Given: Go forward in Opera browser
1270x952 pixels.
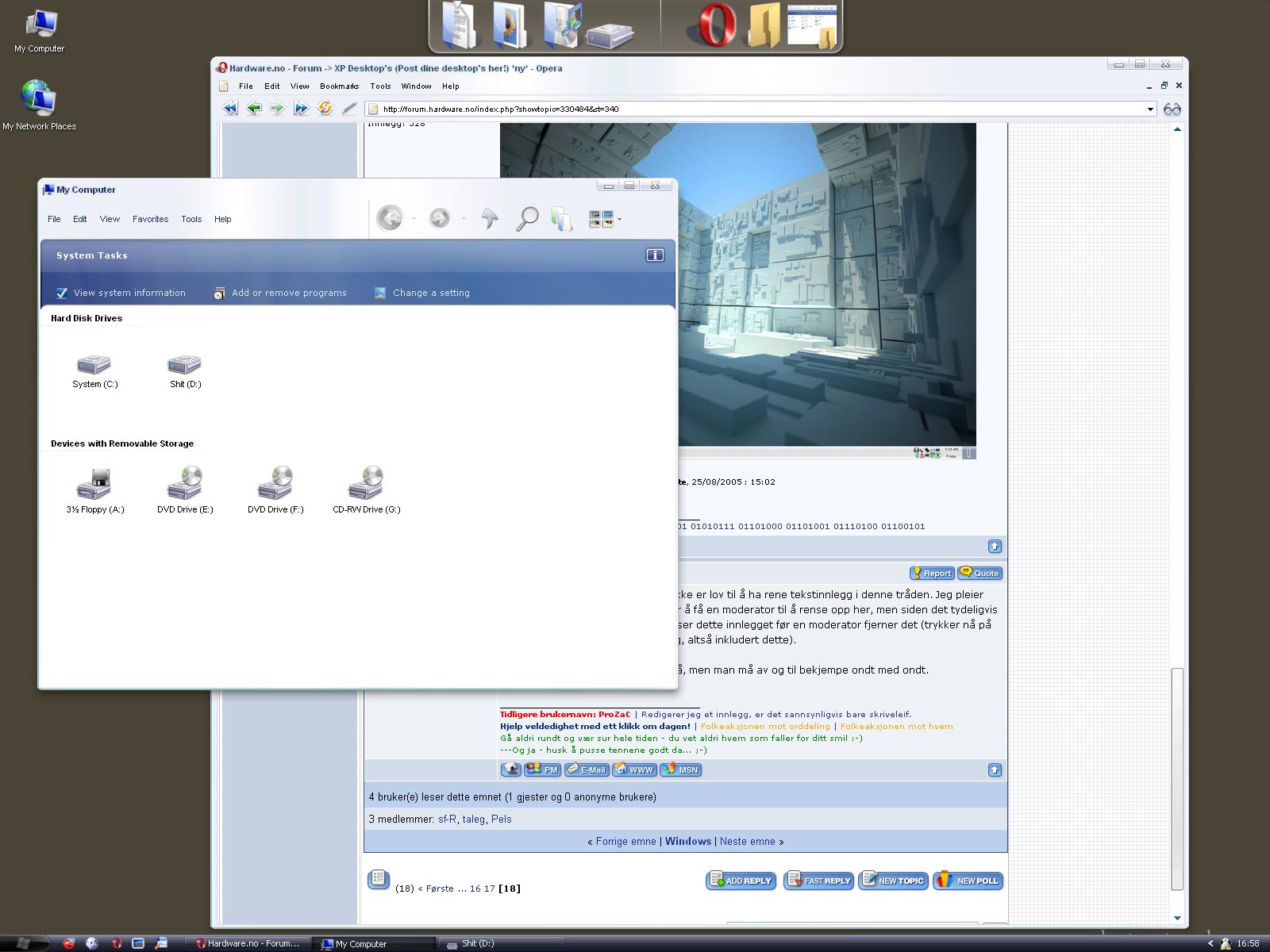Looking at the screenshot, I should 277,109.
